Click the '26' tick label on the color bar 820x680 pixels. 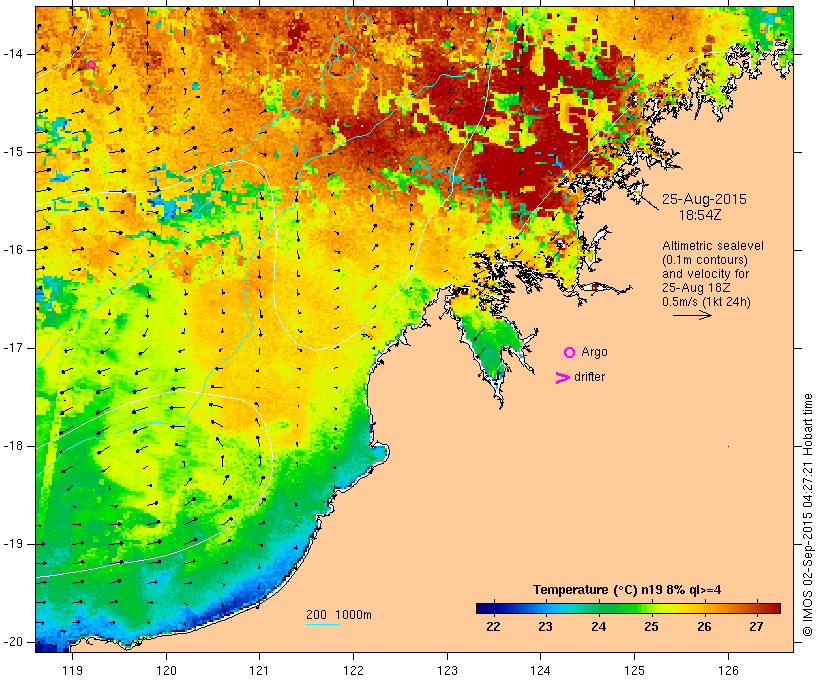point(704,627)
